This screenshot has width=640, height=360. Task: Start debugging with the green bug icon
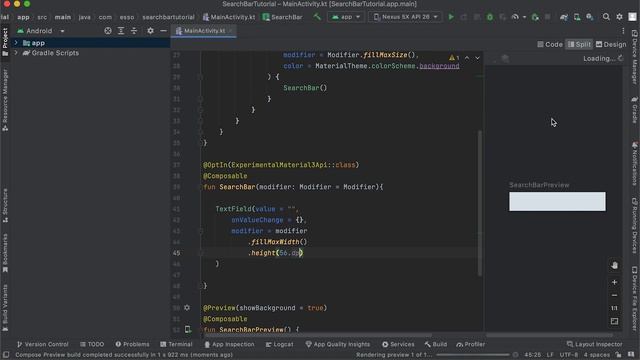pyautogui.click(x=489, y=17)
